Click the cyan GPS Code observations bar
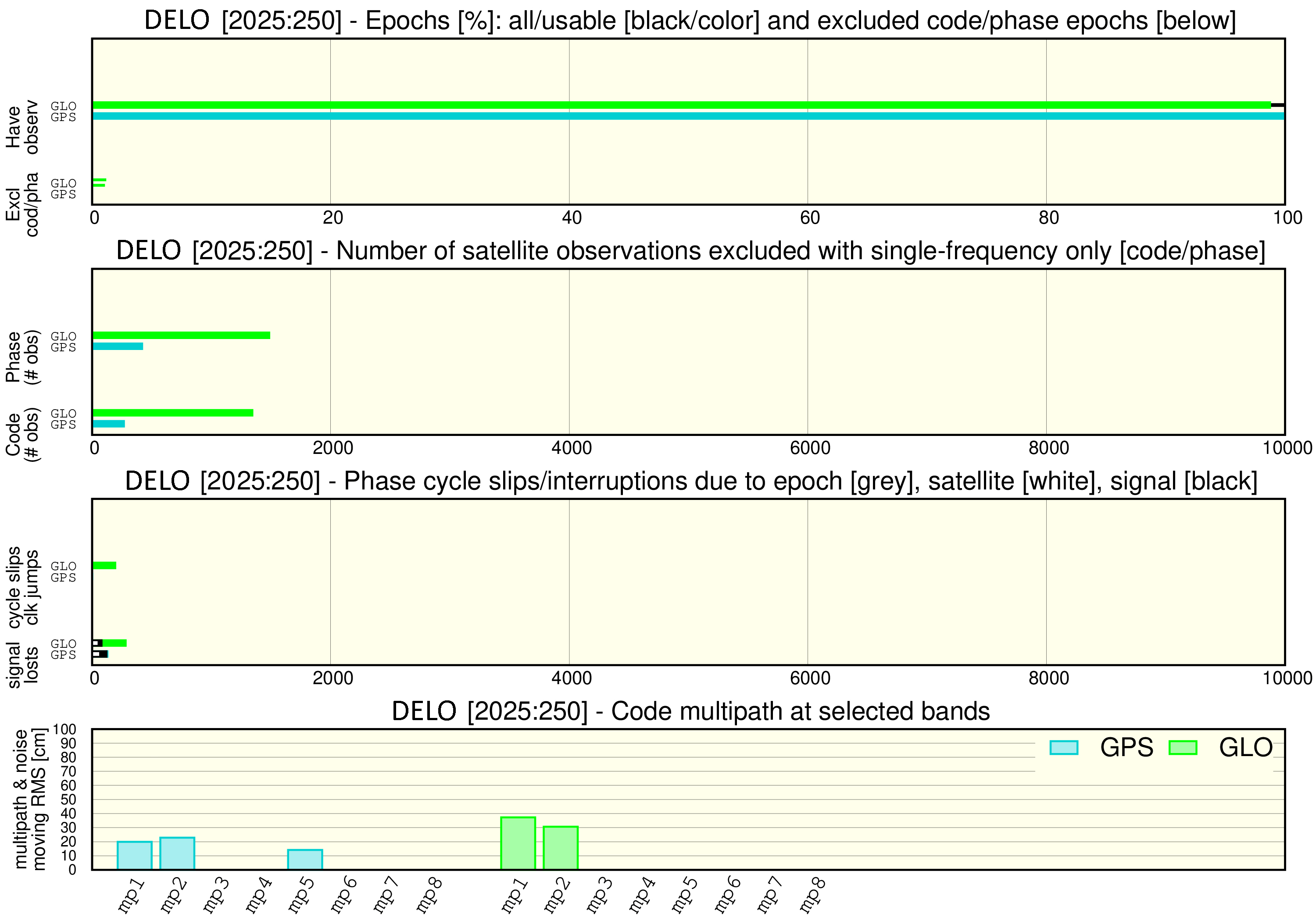This screenshot has width=1316, height=921. click(x=108, y=424)
